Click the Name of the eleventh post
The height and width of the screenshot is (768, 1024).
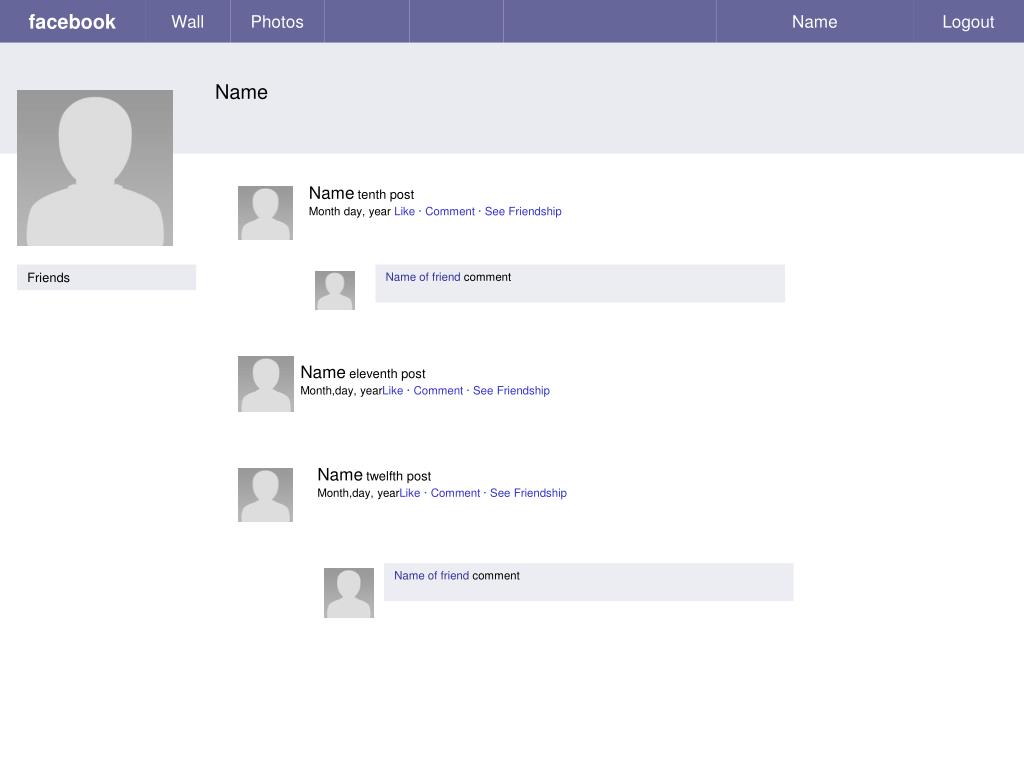(x=323, y=372)
